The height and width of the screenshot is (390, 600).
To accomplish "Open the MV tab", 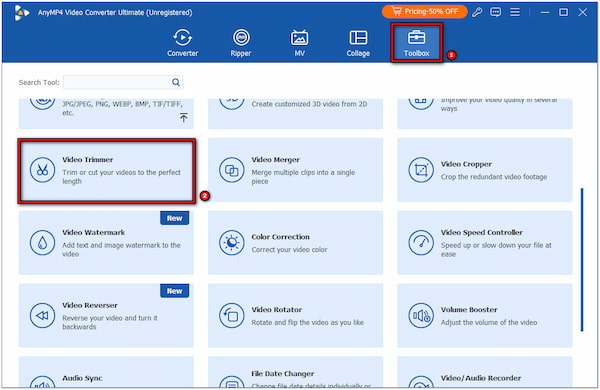I will [x=299, y=43].
